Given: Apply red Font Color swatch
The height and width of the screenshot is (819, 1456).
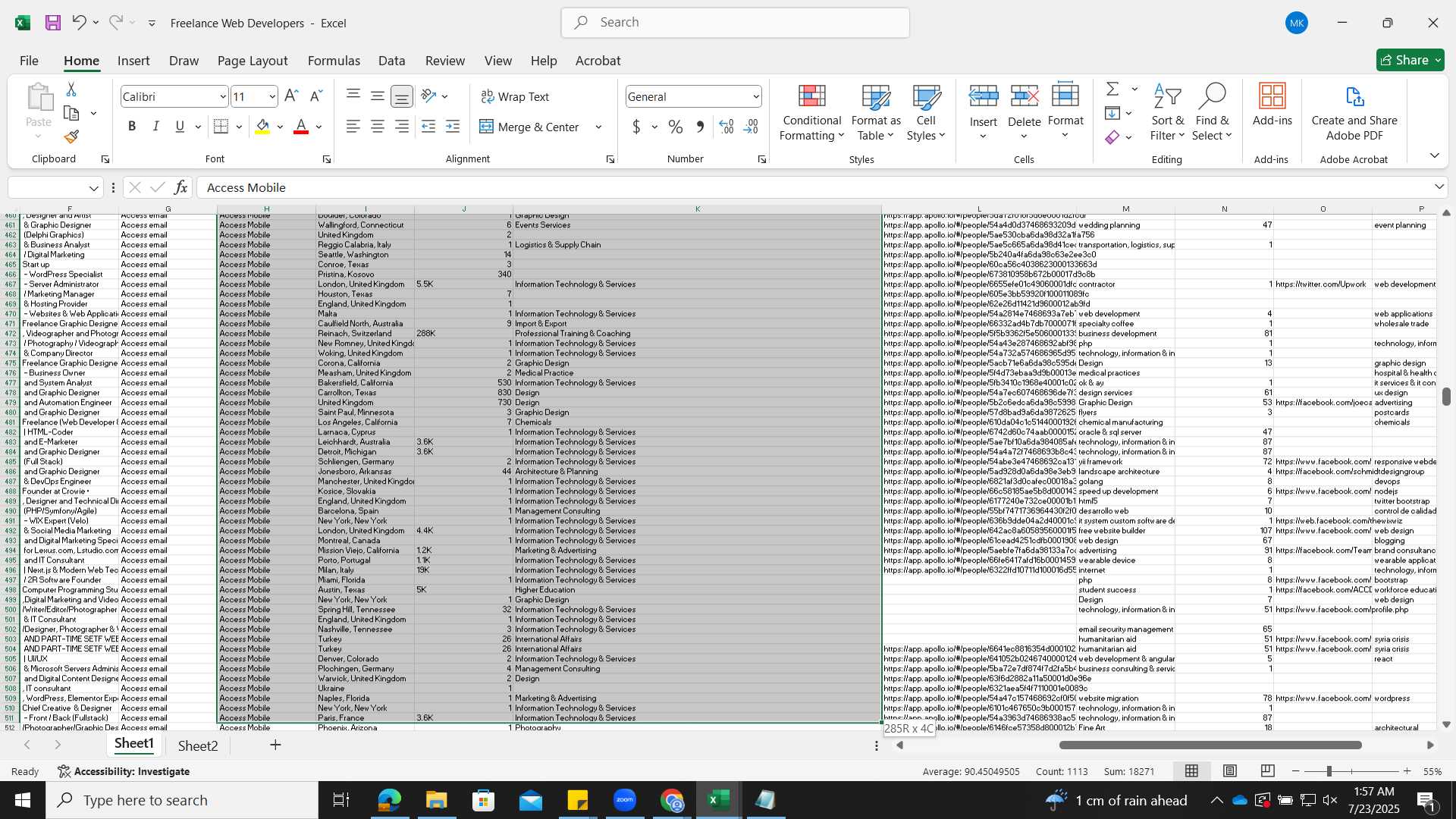Looking at the screenshot, I should 301,127.
